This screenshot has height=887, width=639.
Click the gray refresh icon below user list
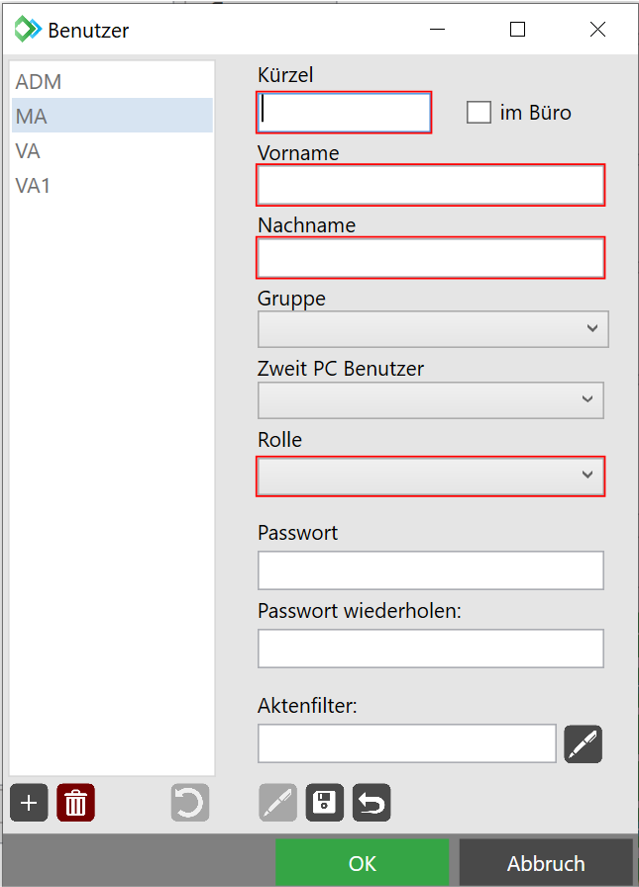[189, 803]
